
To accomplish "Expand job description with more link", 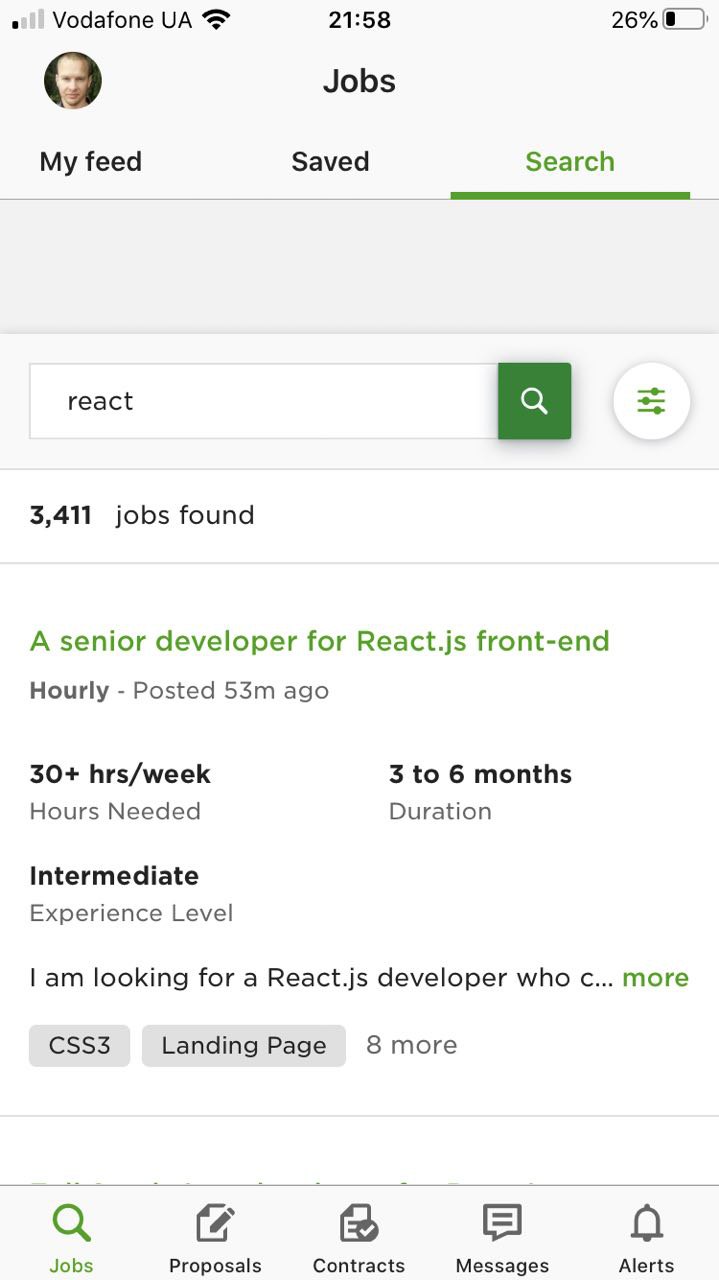I will 655,978.
